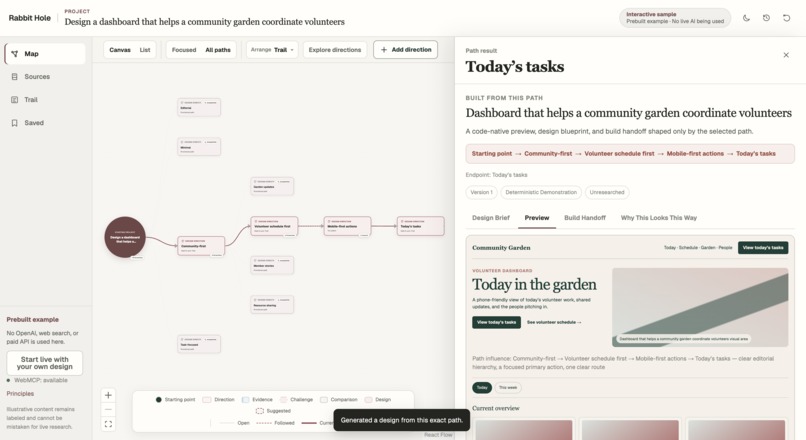Close the Today's tasks path result panel
This screenshot has width=806, height=440.
786,55
